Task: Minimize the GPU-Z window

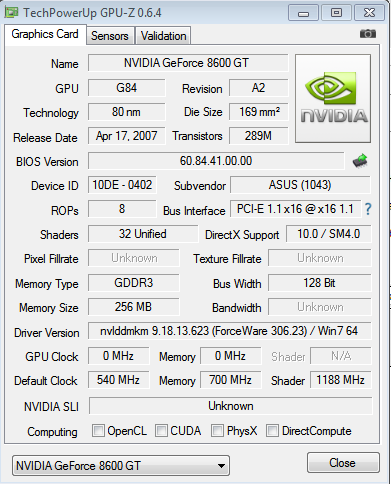Action: tap(303, 13)
